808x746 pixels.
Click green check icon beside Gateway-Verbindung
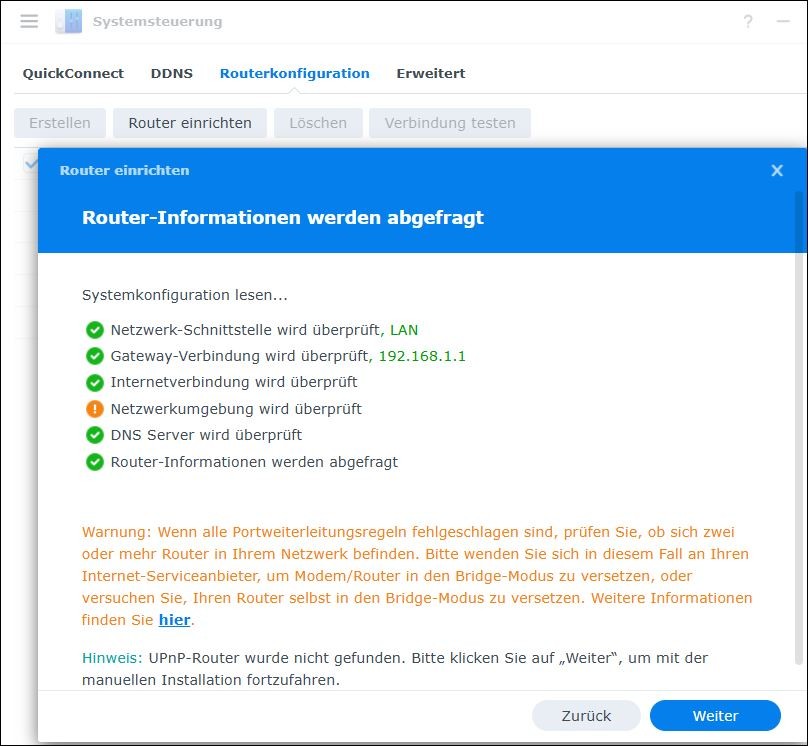point(95,356)
